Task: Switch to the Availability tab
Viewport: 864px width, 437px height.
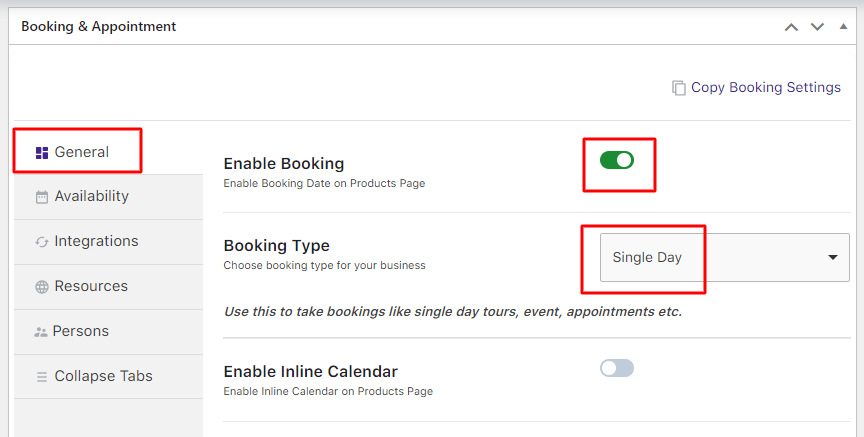Action: click(91, 197)
